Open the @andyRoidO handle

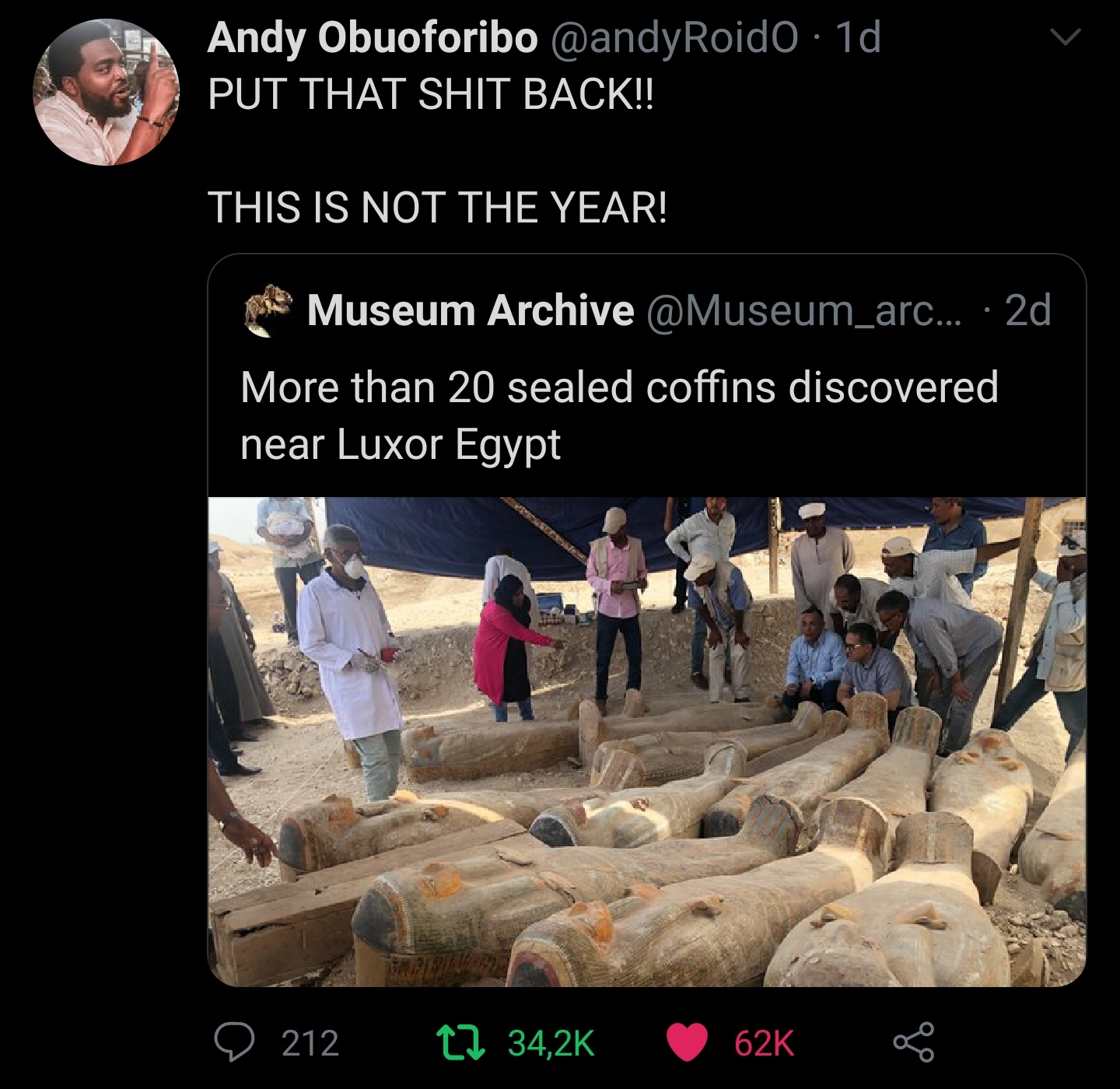674,38
